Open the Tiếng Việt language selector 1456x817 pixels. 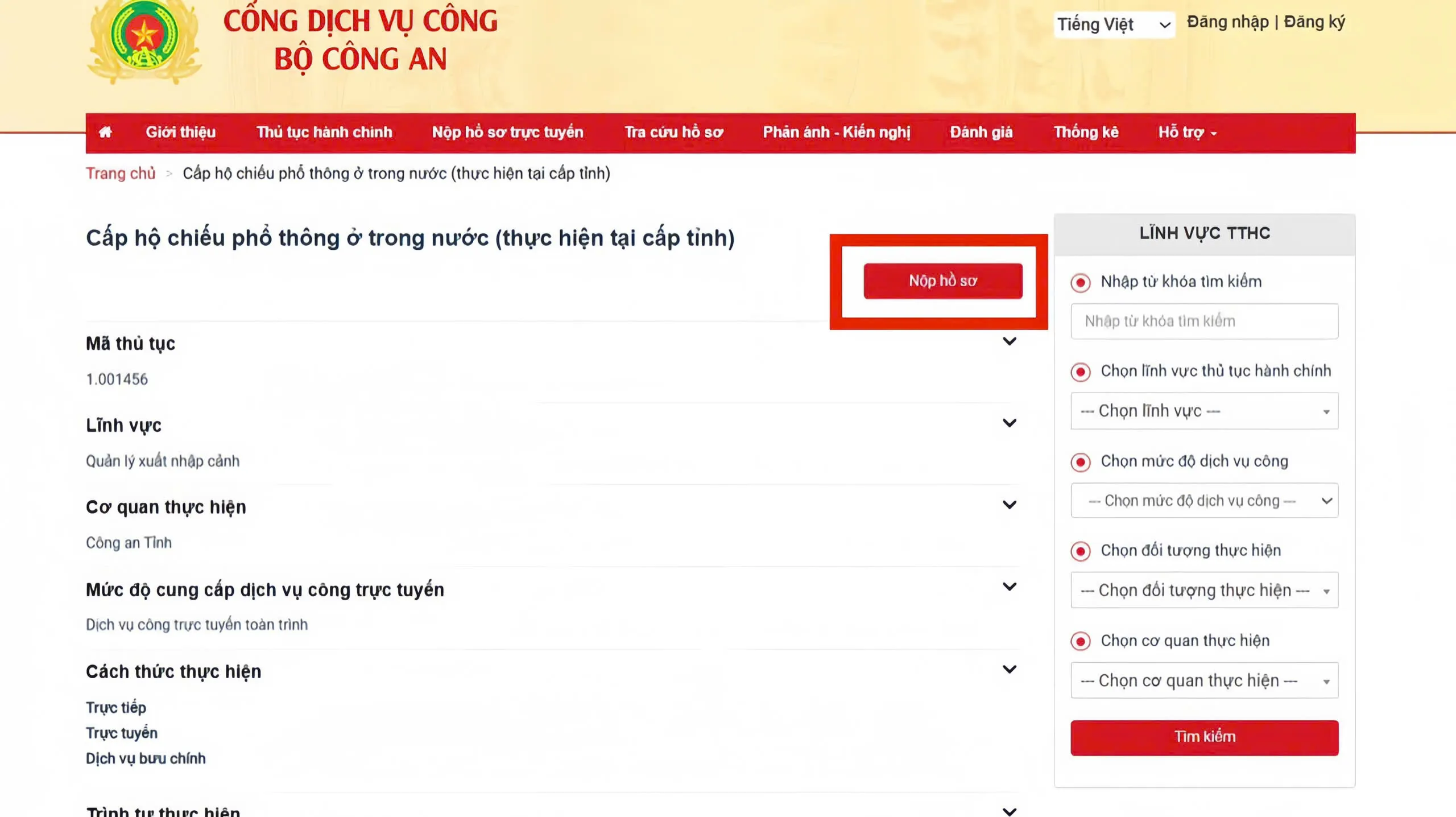tap(1114, 24)
